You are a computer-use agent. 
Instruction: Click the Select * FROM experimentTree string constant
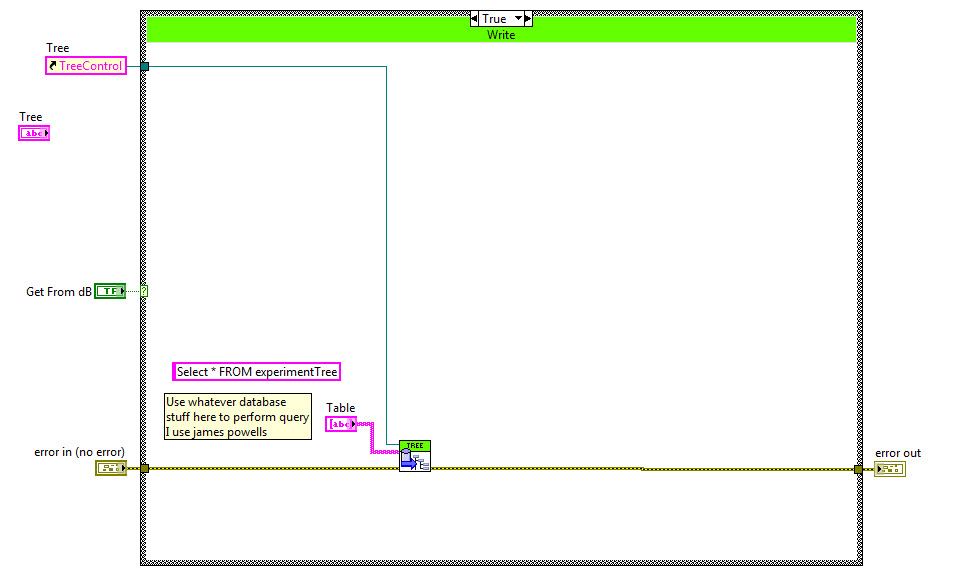click(x=256, y=371)
